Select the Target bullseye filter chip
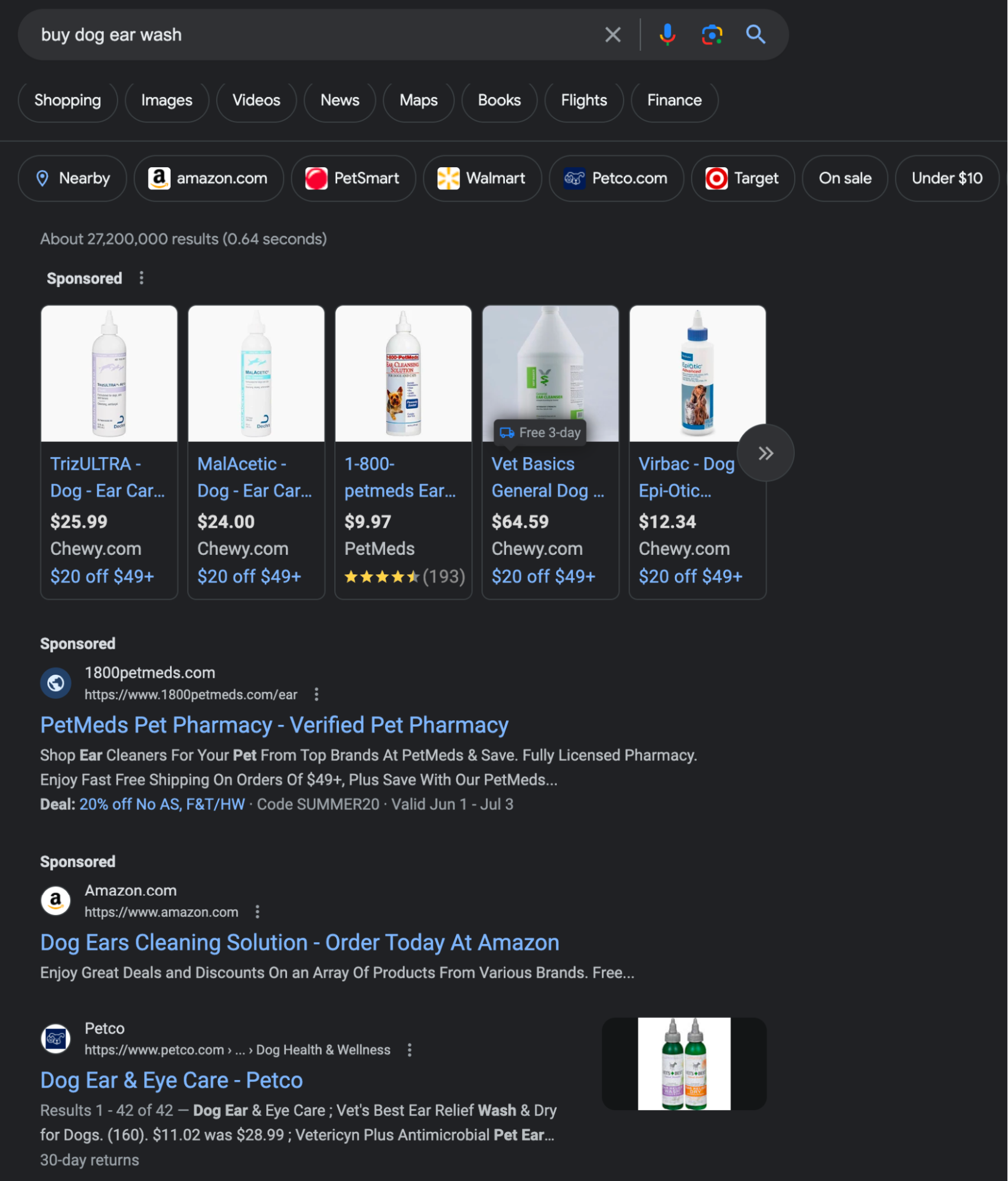 coord(716,178)
